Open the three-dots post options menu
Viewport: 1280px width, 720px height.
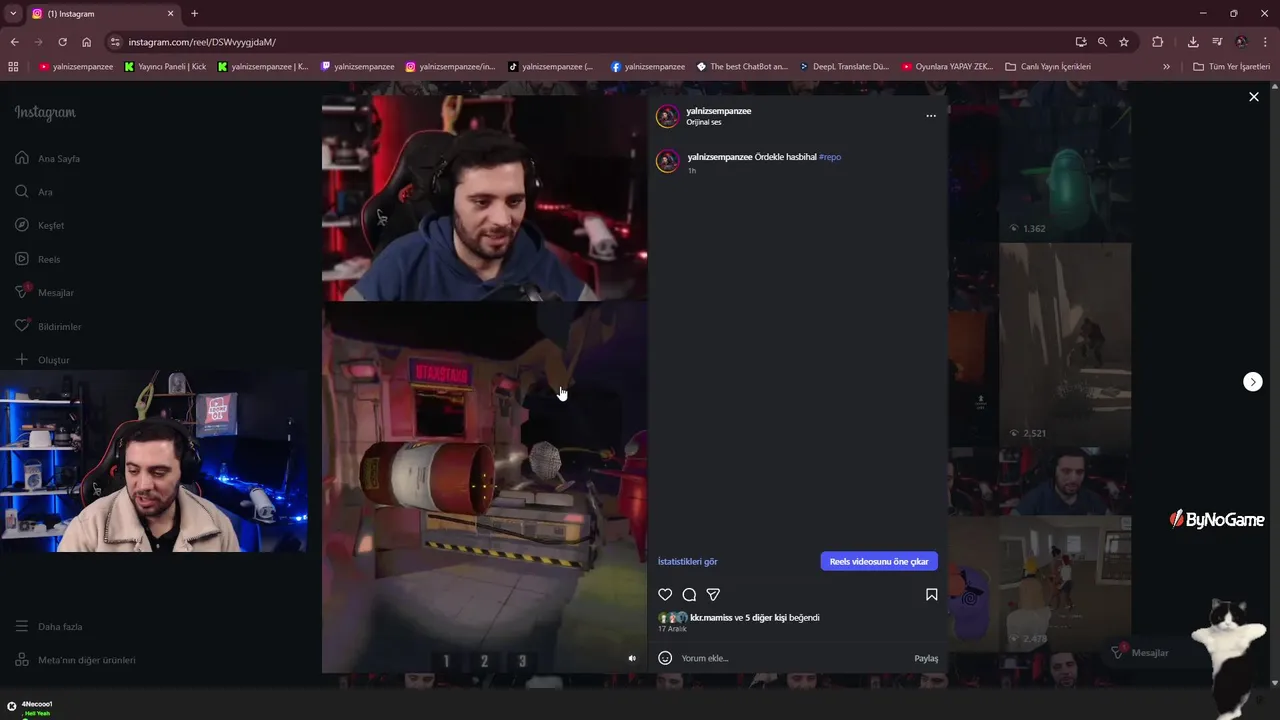pyautogui.click(x=931, y=116)
